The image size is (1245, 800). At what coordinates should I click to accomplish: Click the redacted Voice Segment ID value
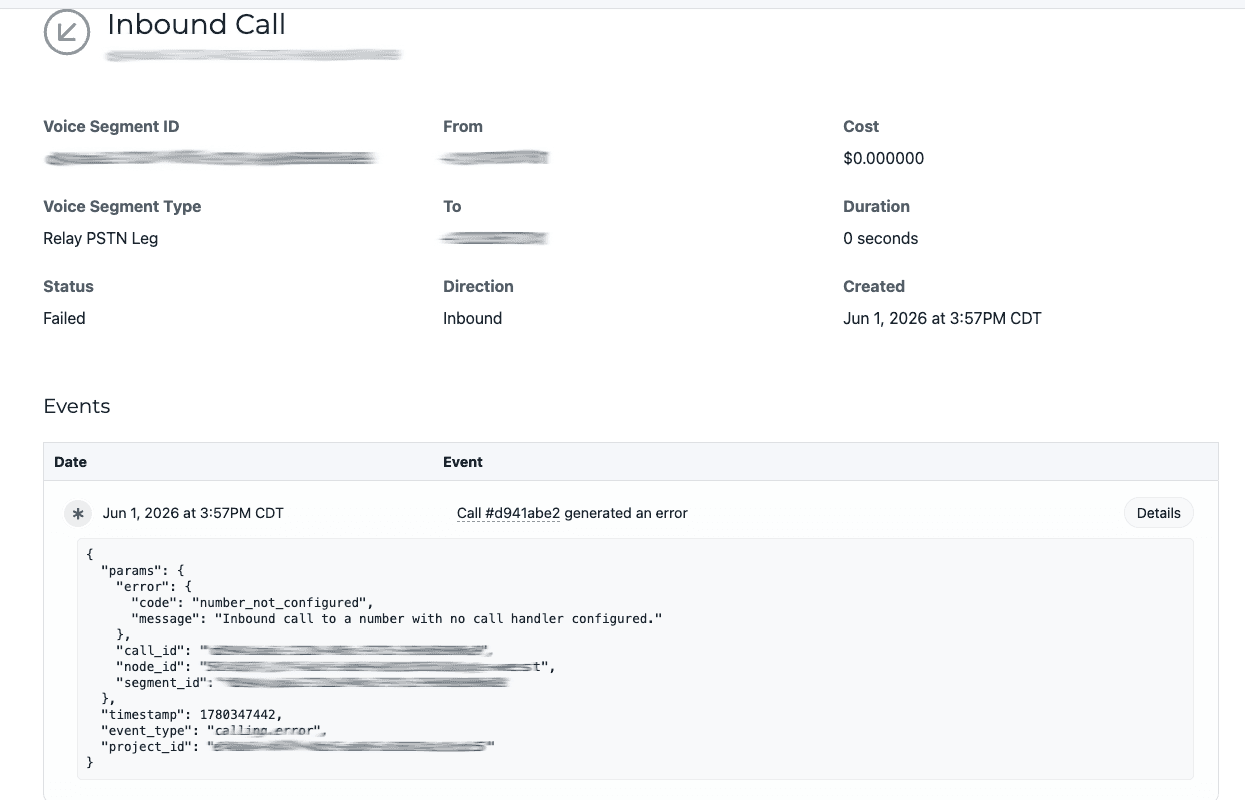coord(210,158)
